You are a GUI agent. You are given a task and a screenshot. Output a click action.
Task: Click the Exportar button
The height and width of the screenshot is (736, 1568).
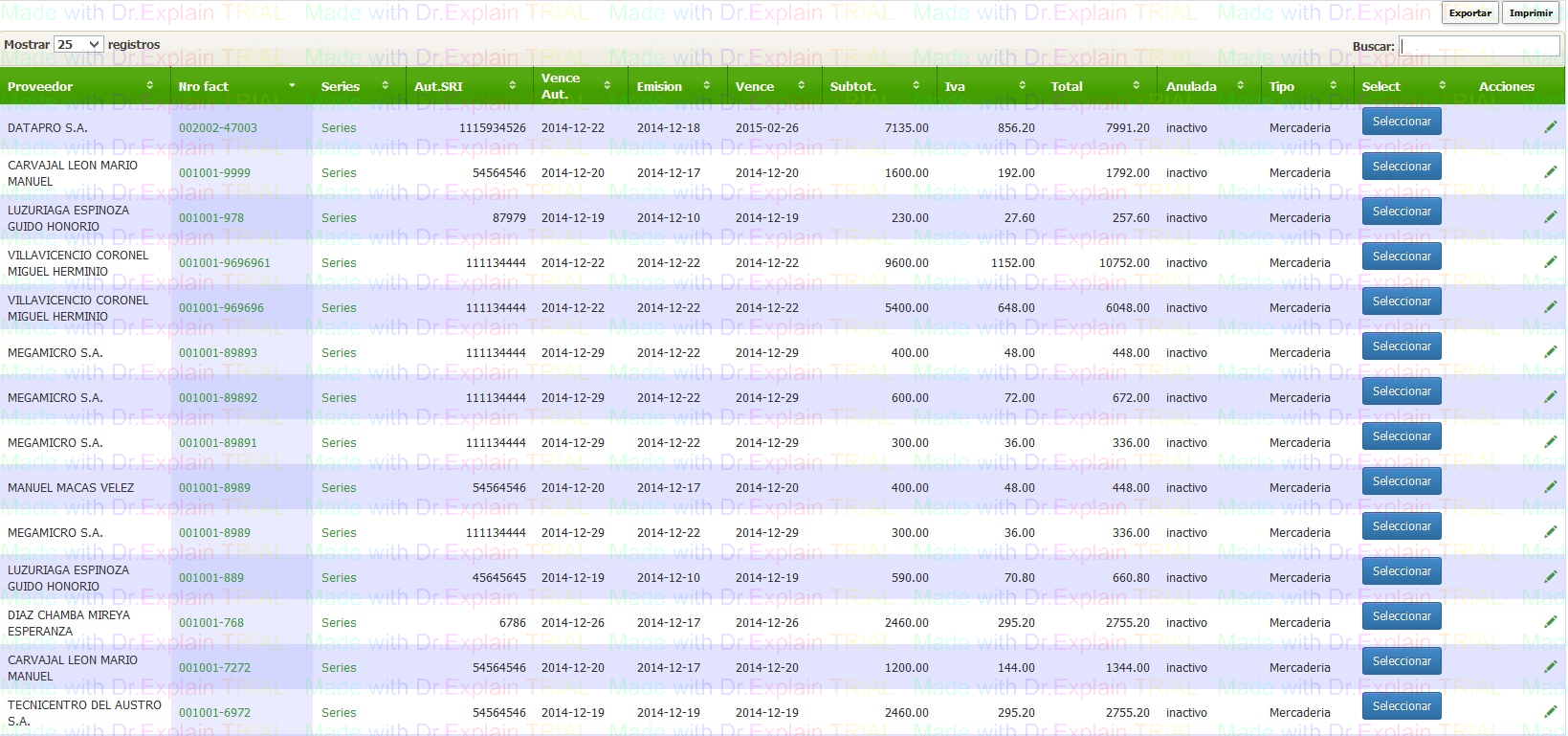[x=1469, y=13]
